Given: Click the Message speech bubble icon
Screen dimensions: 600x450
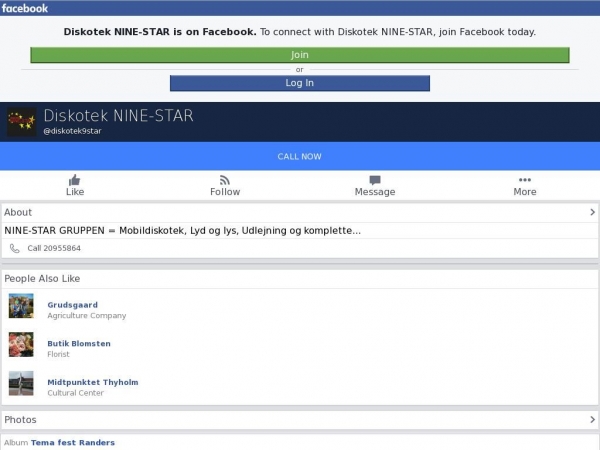Looking at the screenshot, I should [375, 180].
